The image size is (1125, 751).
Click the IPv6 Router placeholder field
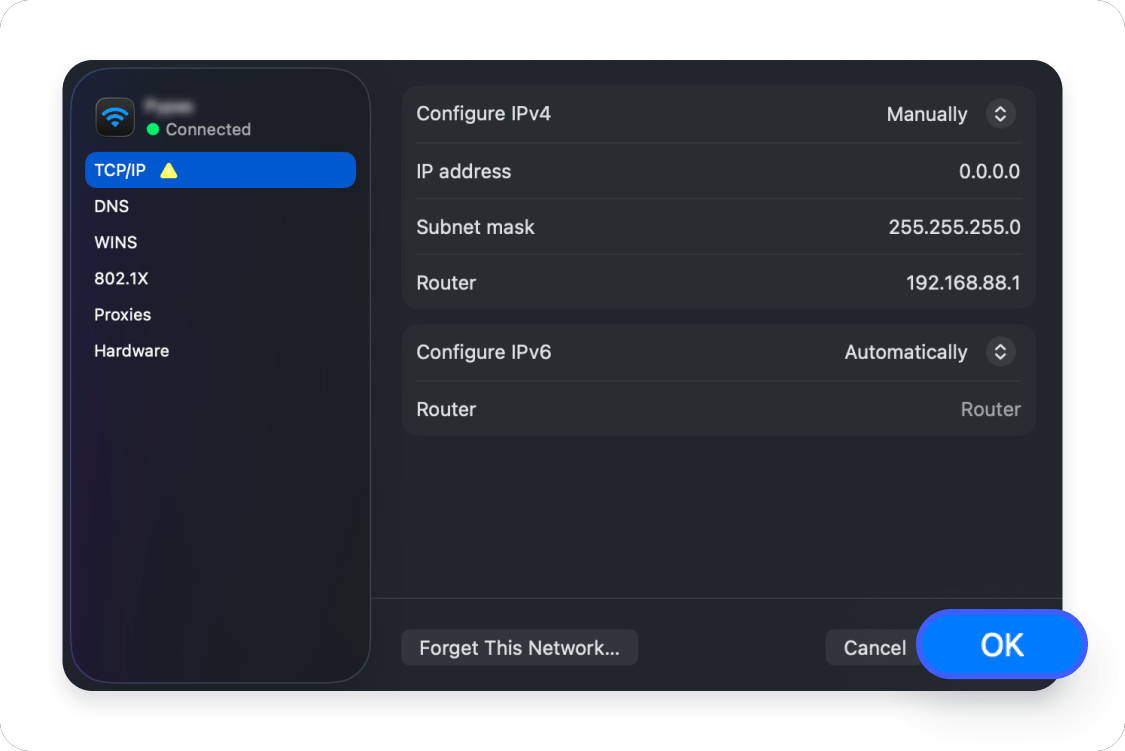click(x=990, y=410)
